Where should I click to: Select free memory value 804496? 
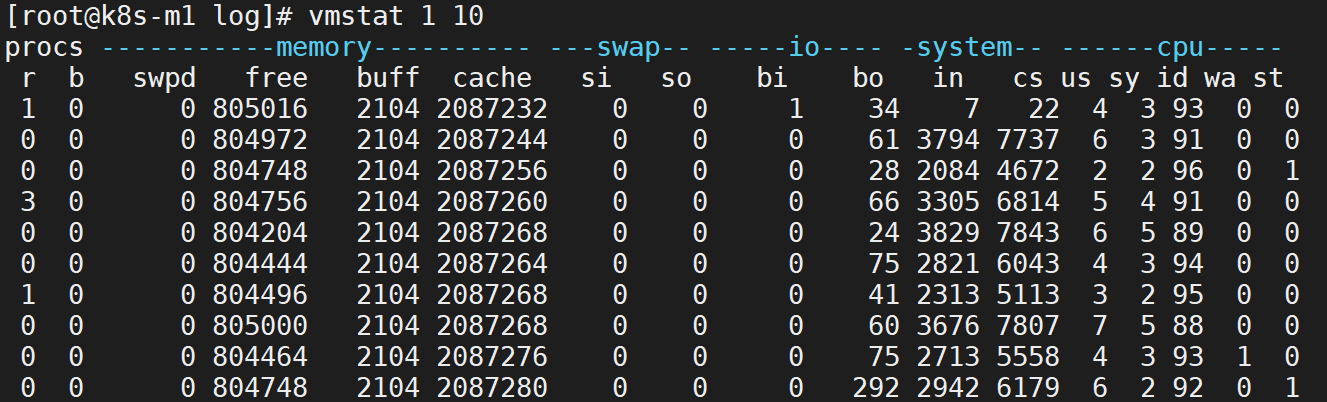260,295
